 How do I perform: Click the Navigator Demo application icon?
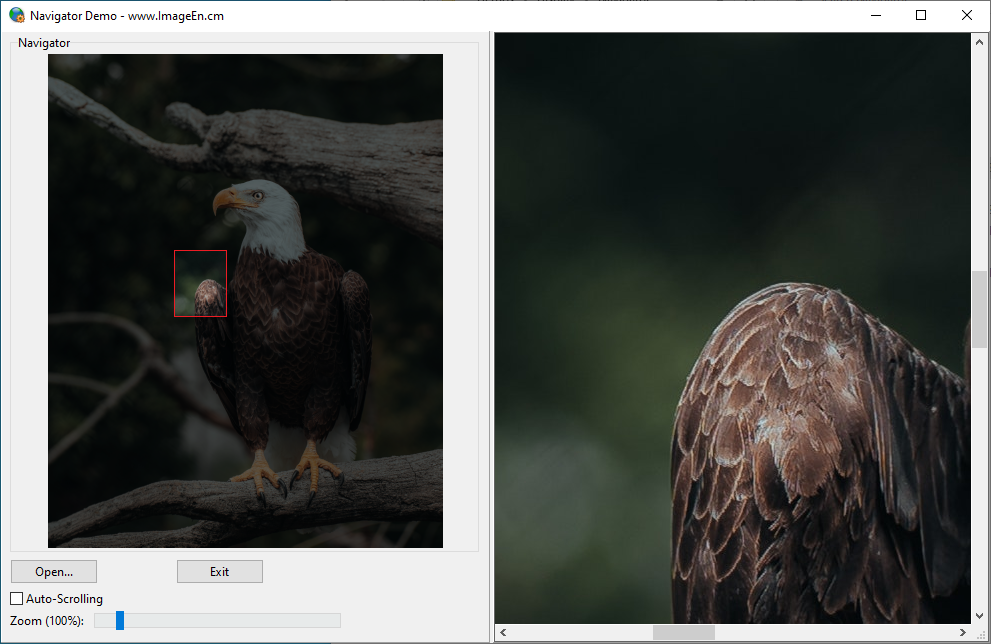[x=17, y=15]
